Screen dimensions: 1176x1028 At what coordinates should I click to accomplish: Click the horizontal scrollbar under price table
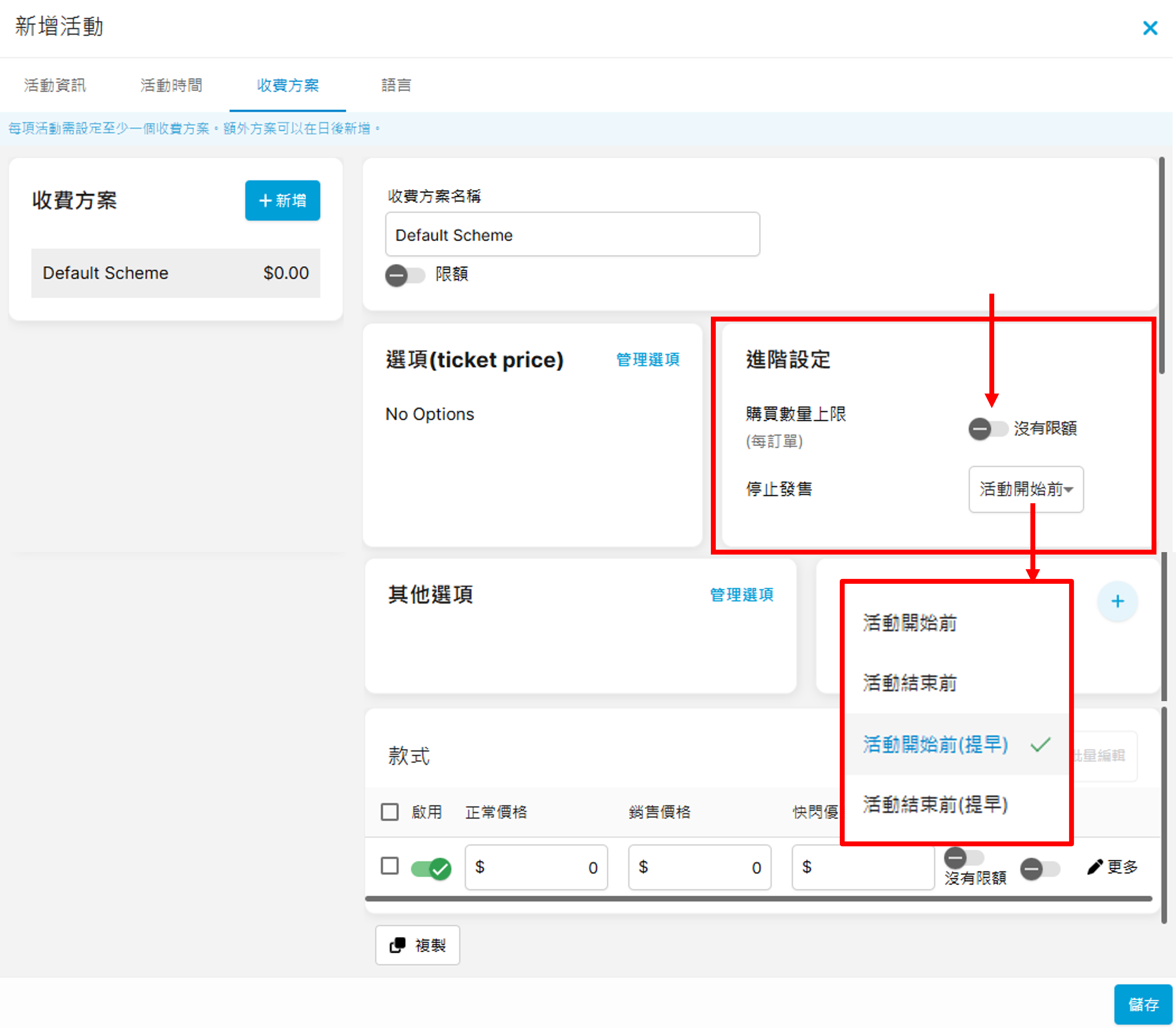757,899
